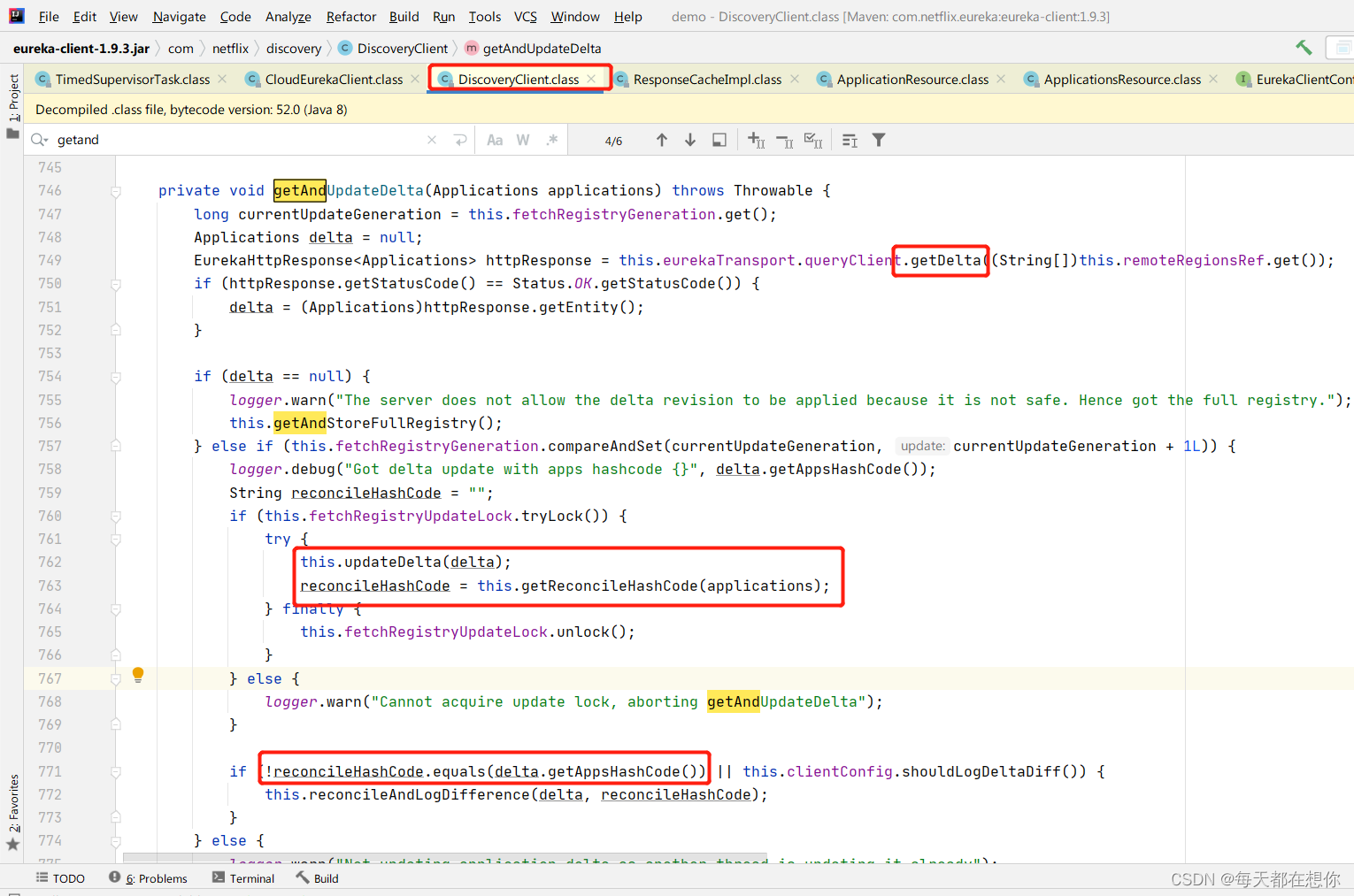Screen dimensions: 1354x896
Task: Close the ResponseCacheImpl.class tab
Action: point(795,79)
